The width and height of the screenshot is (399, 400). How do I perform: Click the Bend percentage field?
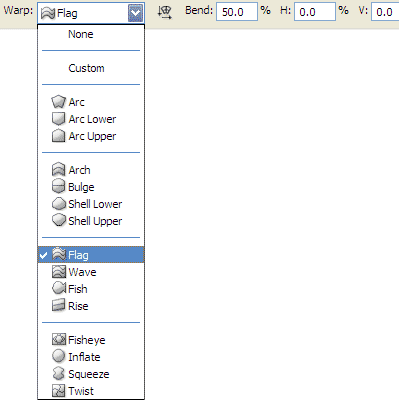pyautogui.click(x=237, y=12)
